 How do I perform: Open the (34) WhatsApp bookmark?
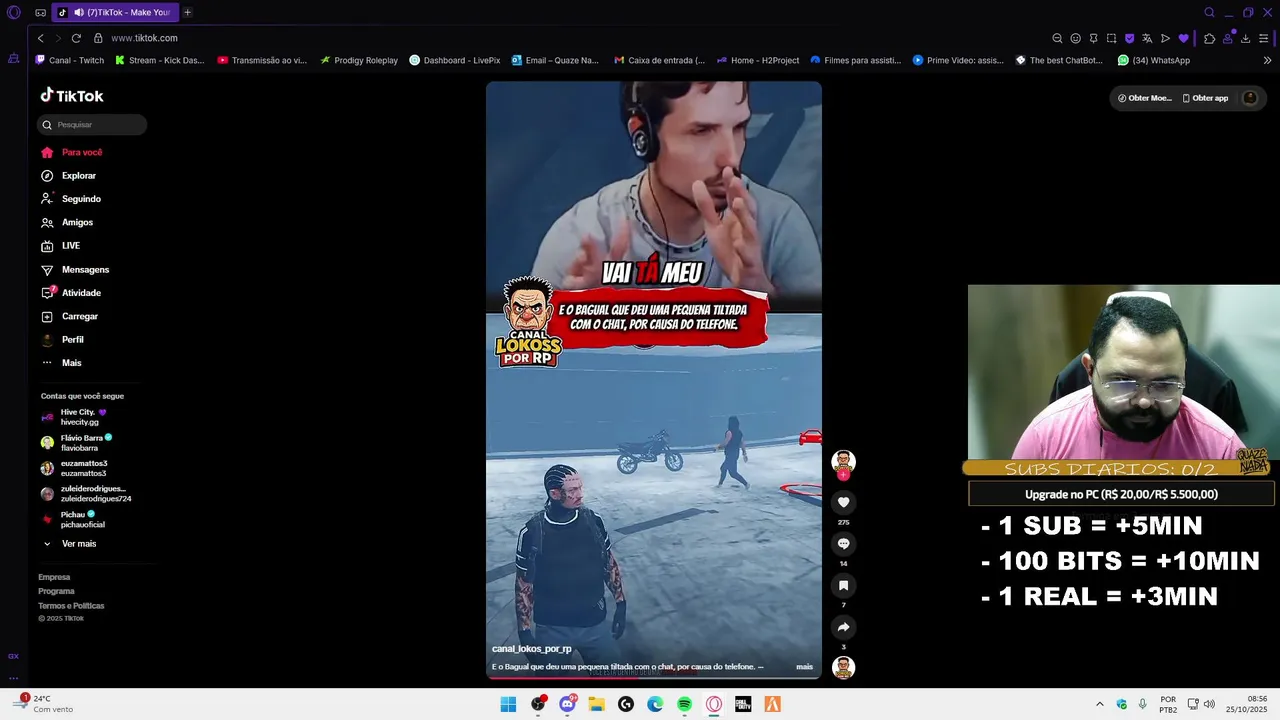(x=1154, y=60)
